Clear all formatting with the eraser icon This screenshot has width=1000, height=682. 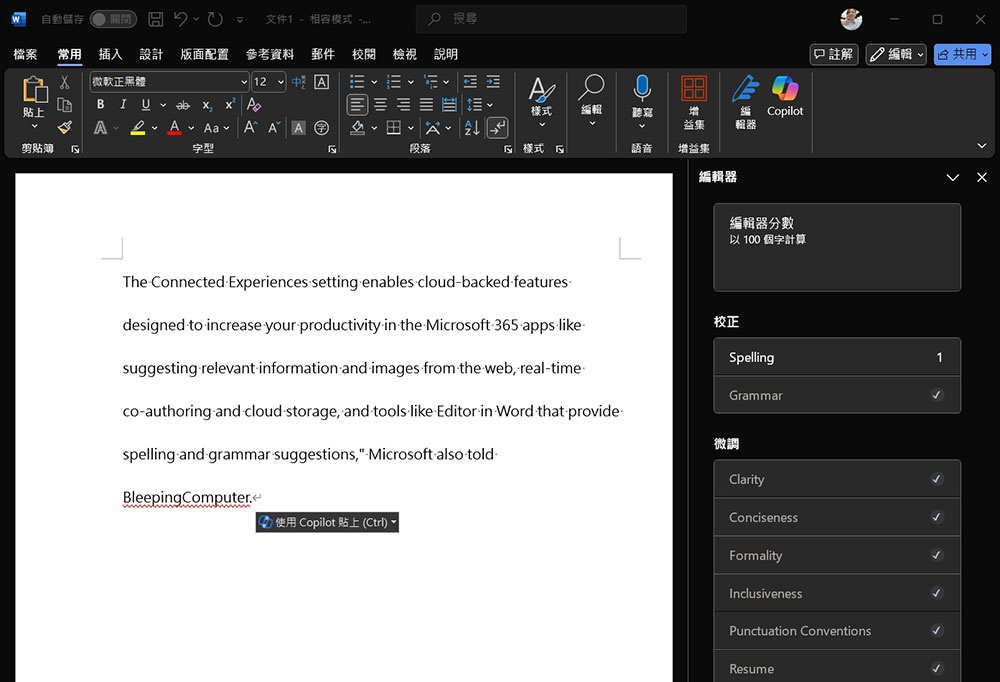click(254, 105)
